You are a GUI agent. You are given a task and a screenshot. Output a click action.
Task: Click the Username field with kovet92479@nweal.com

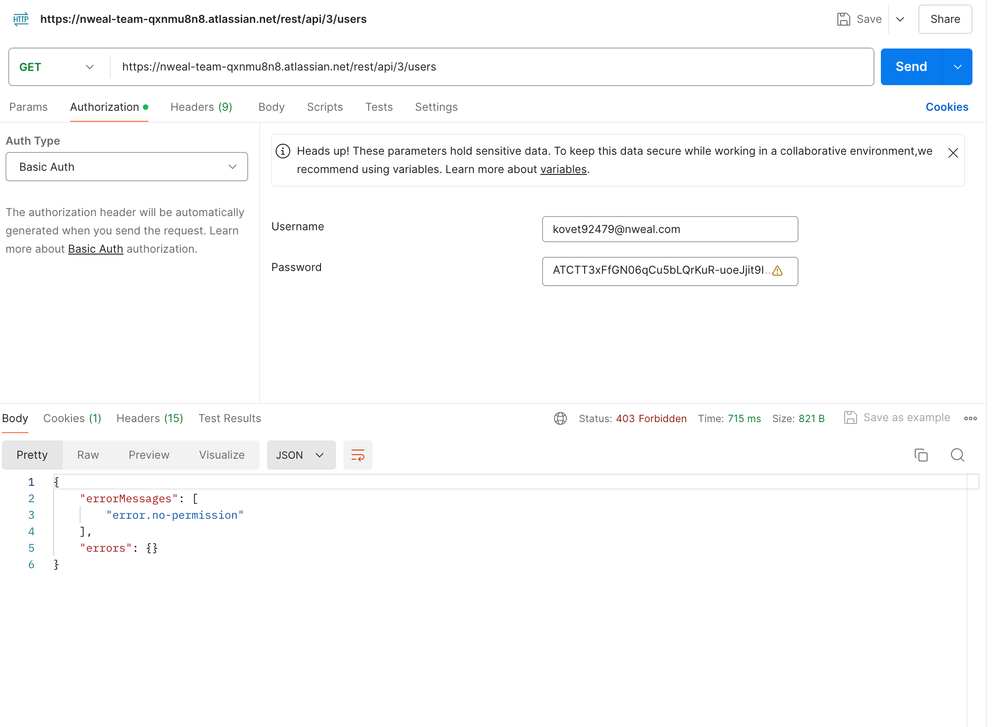(670, 229)
